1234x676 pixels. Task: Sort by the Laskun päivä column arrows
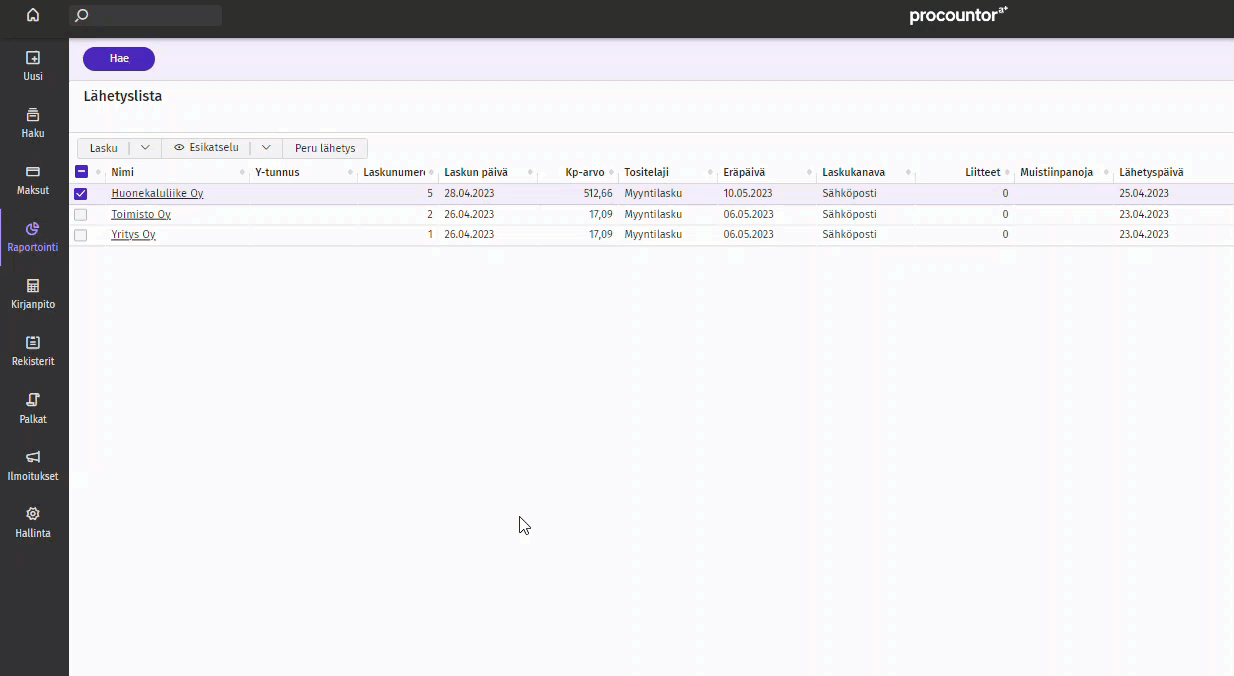530,173
